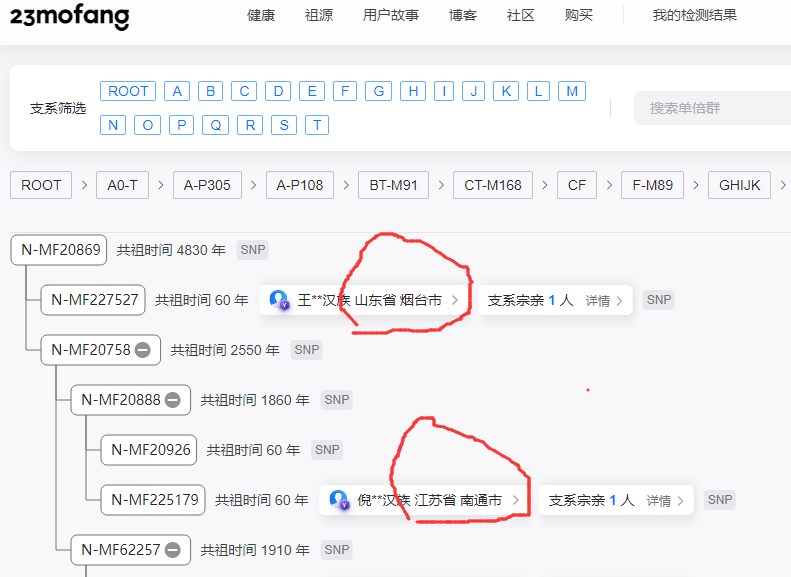The height and width of the screenshot is (577, 791).
Task: Open the 购买 page
Action: [x=579, y=16]
